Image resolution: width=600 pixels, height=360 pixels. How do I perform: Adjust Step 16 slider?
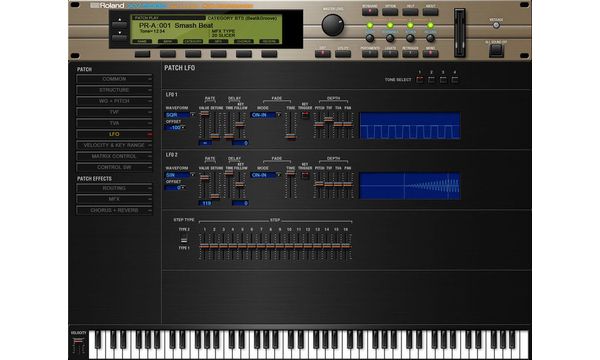346,247
